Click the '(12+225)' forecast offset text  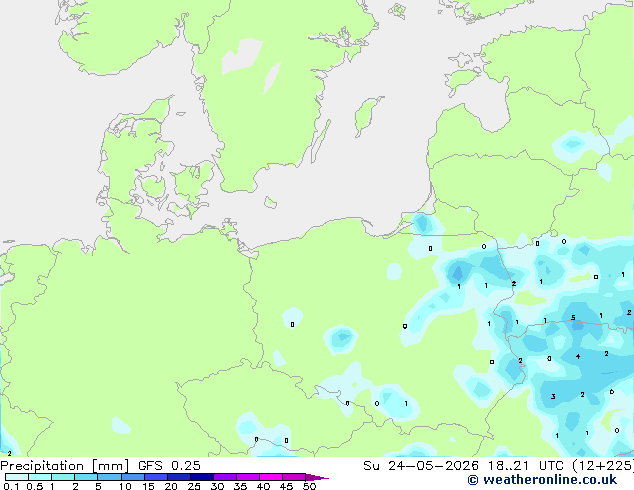tap(604, 466)
